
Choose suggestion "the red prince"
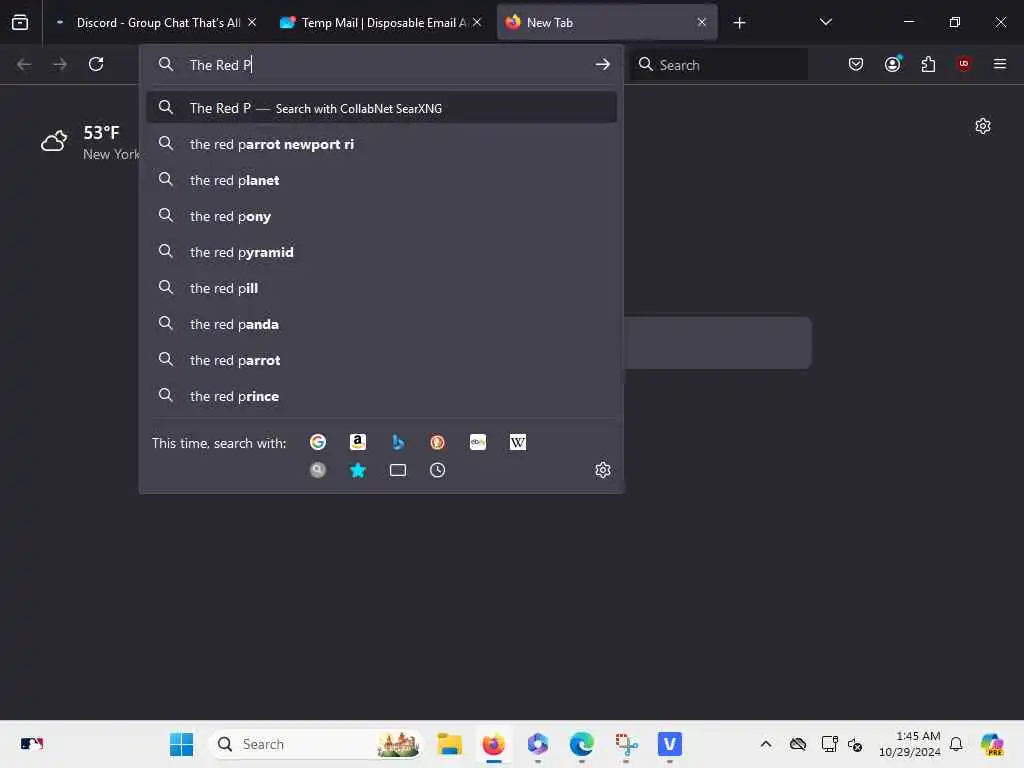[381, 396]
